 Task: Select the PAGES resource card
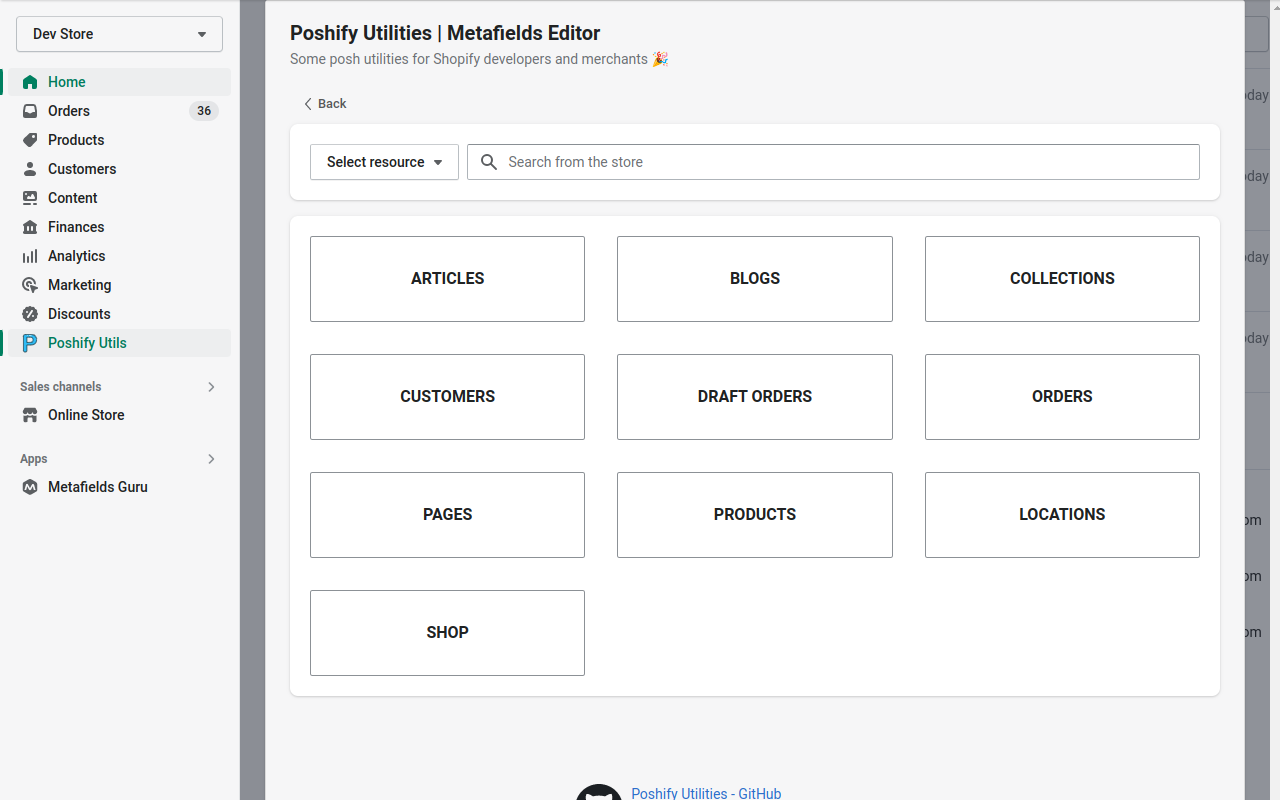point(447,515)
